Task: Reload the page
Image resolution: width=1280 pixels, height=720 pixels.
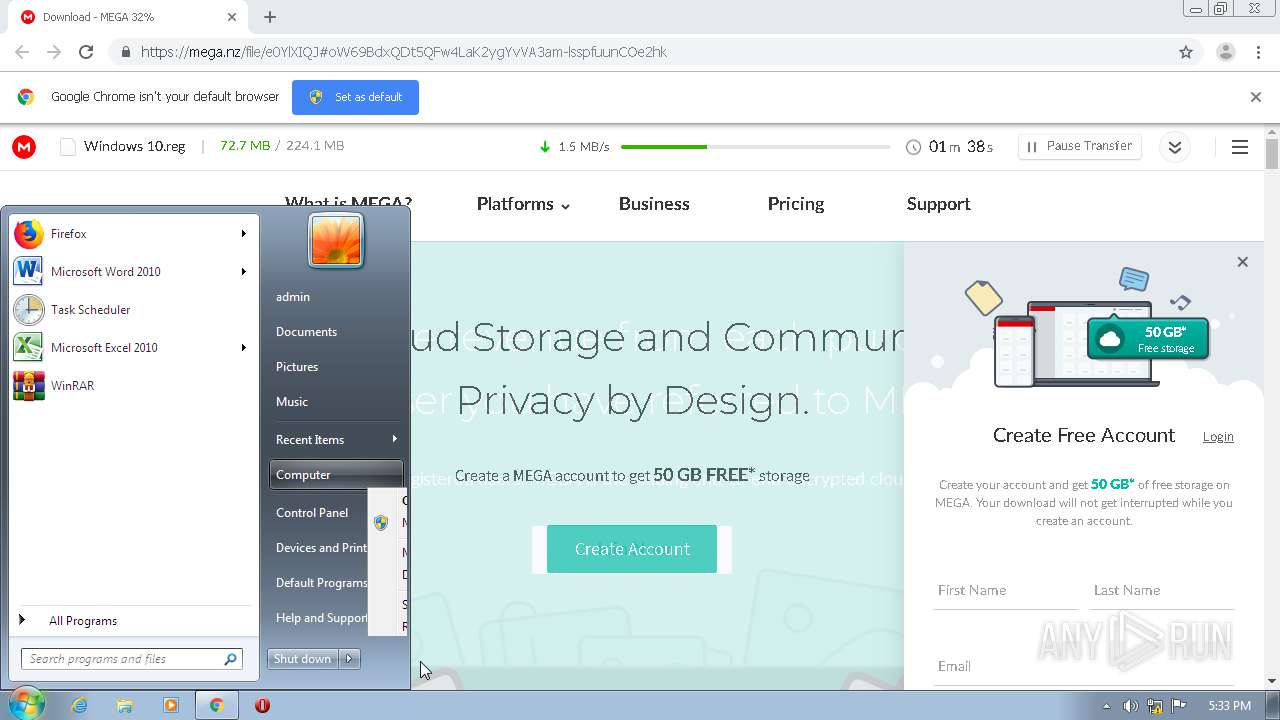Action: [x=86, y=52]
